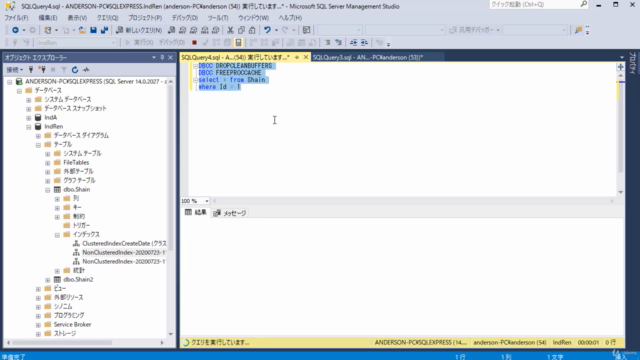The height and width of the screenshot is (360, 640).
Task: Switch to the 結果 results tab
Action: pos(196,213)
